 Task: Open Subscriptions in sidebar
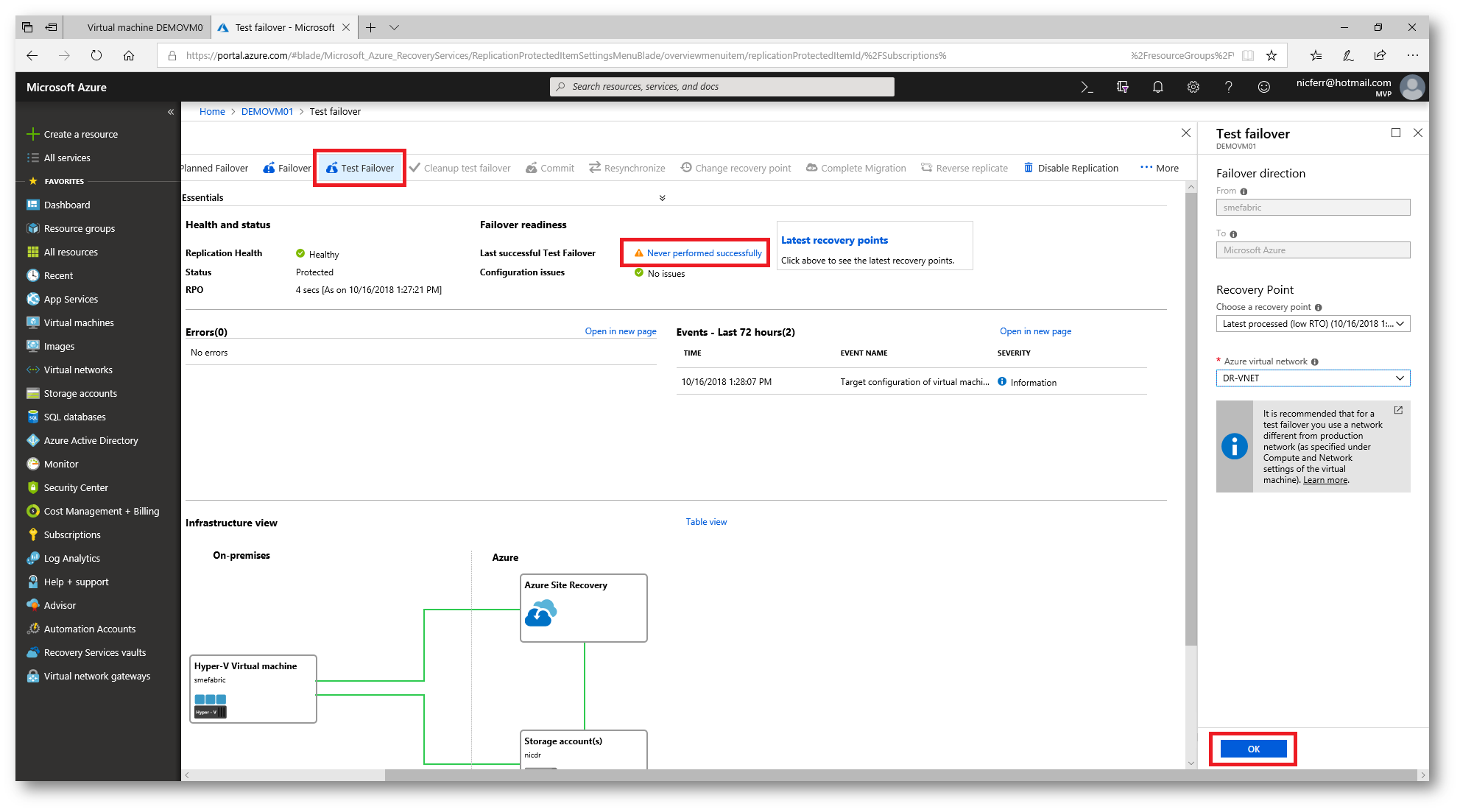pyautogui.click(x=72, y=534)
